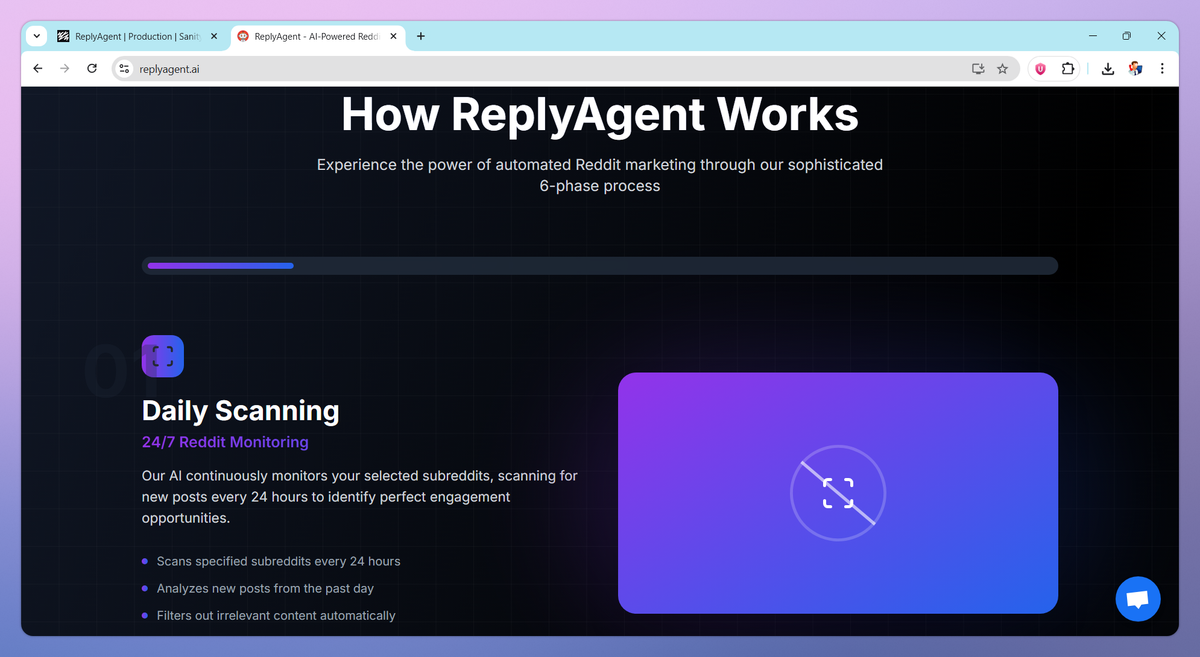Click 'Scans specified subreddits every 24 hours'
Screen dimensions: 1200x657
click(278, 561)
